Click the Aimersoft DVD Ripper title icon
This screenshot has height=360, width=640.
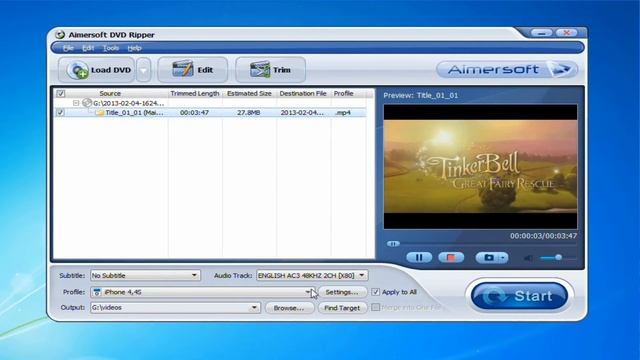click(x=60, y=35)
